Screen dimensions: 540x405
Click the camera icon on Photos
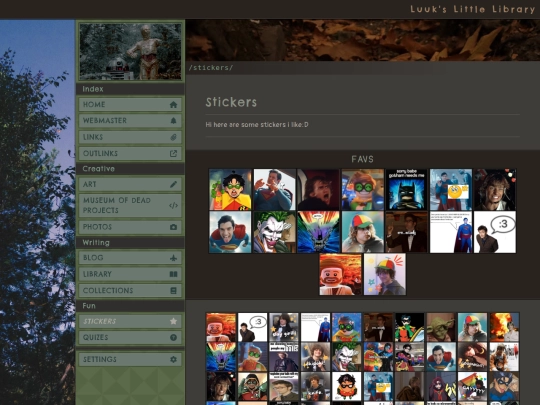tap(173, 227)
